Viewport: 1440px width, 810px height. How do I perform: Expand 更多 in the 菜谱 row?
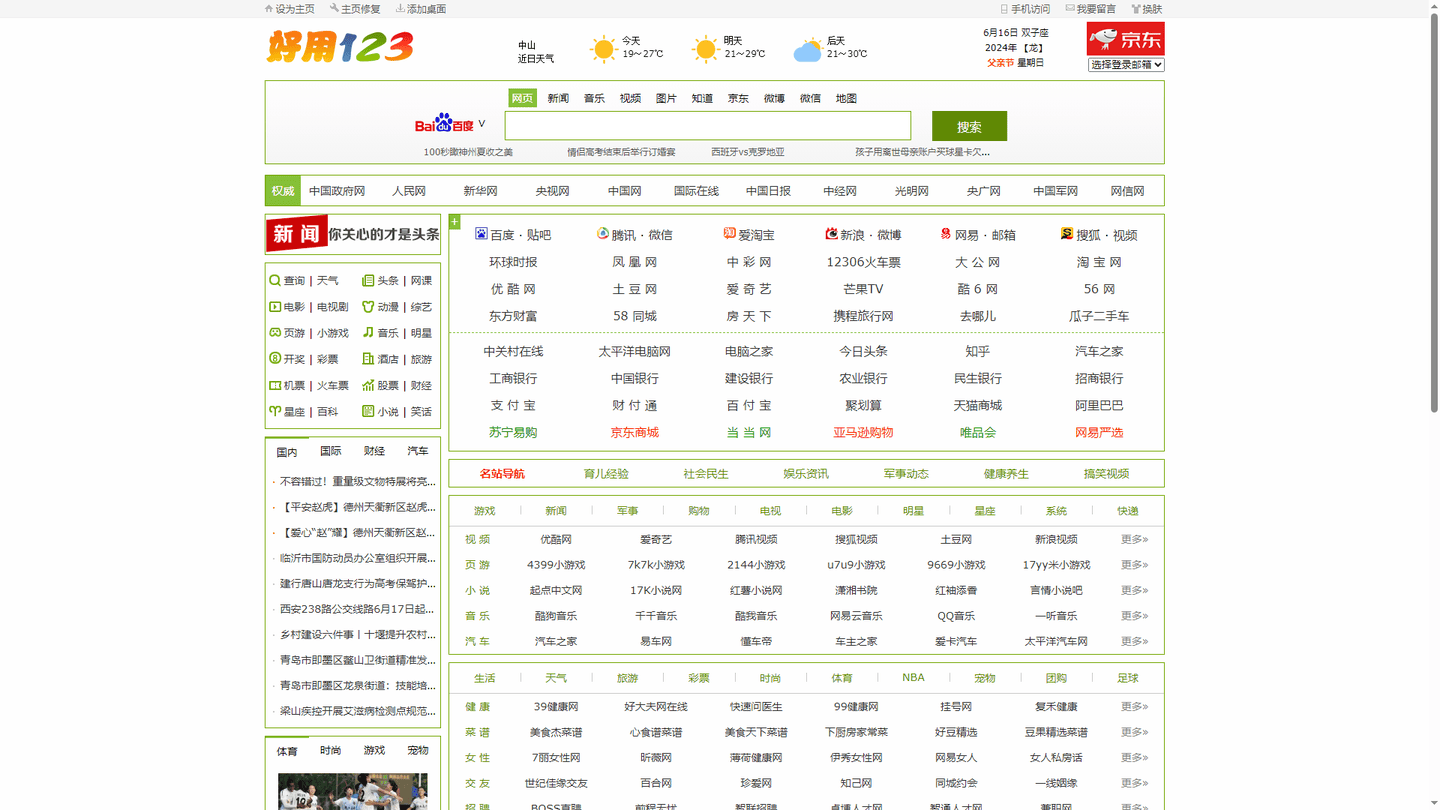click(x=1134, y=732)
